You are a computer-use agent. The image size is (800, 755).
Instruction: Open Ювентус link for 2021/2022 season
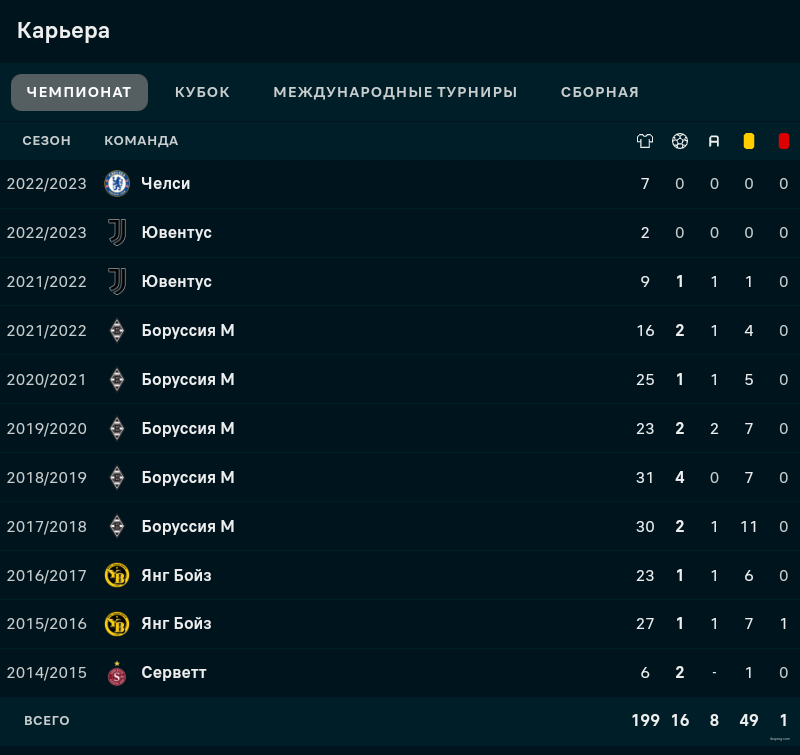177,282
